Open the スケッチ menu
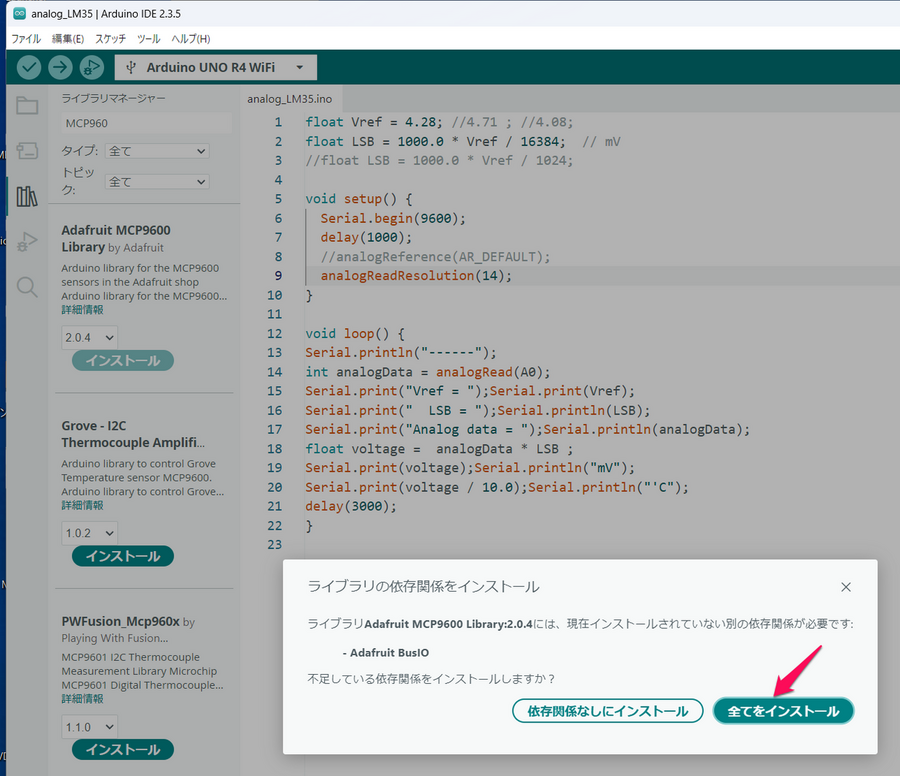Viewport: 900px width, 776px height. 110,39
